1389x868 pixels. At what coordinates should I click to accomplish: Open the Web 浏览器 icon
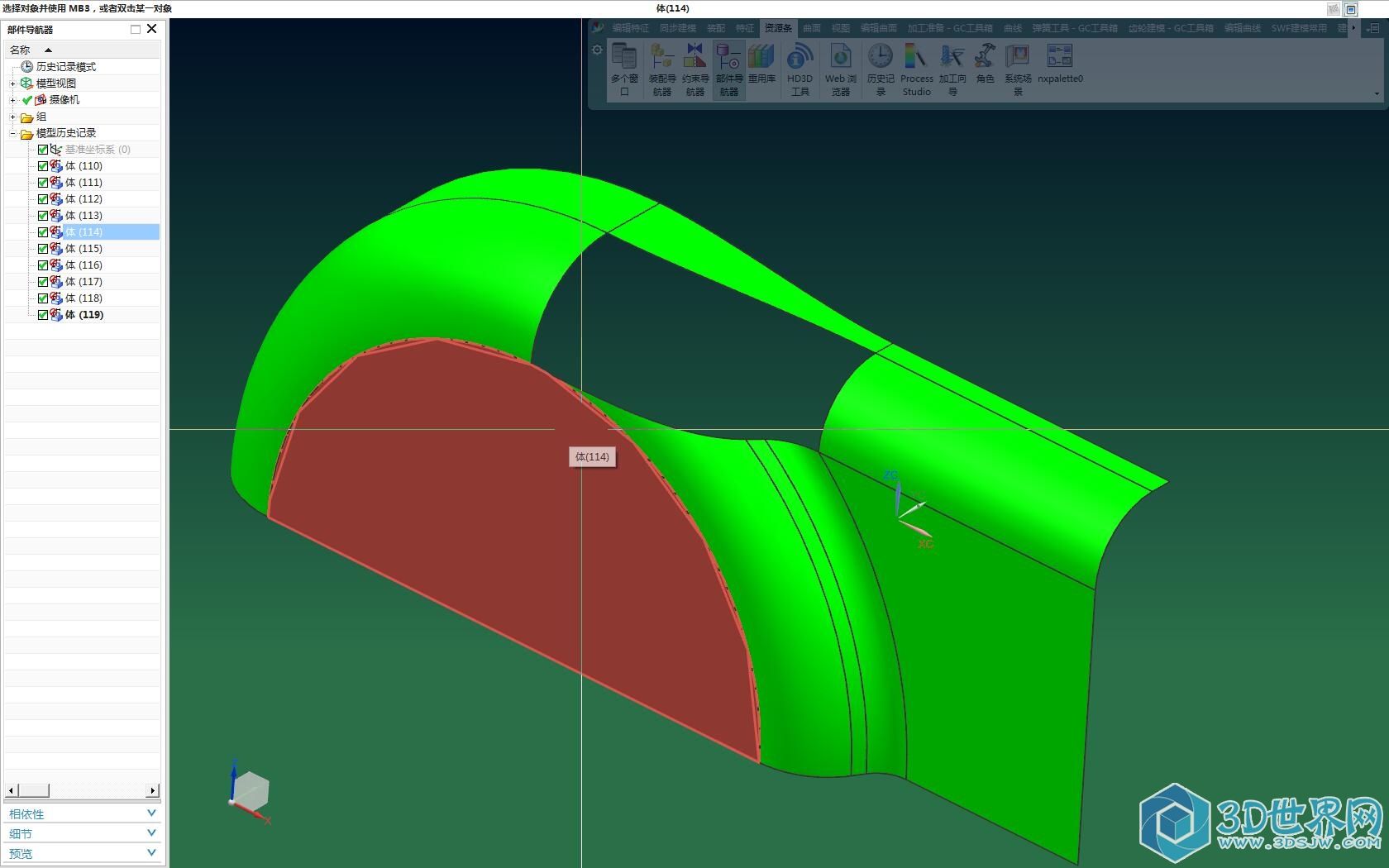point(840,70)
